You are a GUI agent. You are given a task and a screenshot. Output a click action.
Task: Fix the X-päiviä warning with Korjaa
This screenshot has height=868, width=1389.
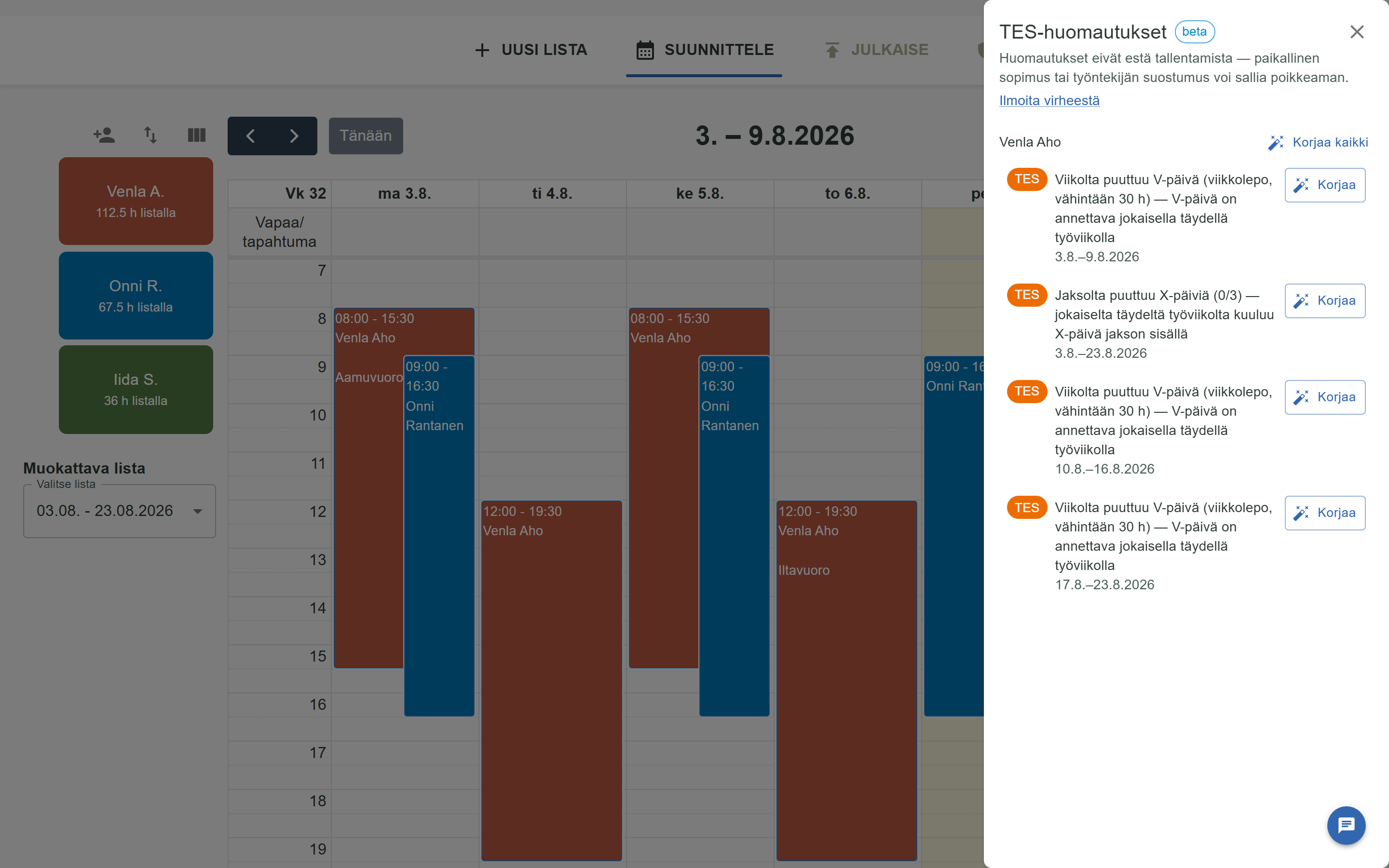(1325, 301)
